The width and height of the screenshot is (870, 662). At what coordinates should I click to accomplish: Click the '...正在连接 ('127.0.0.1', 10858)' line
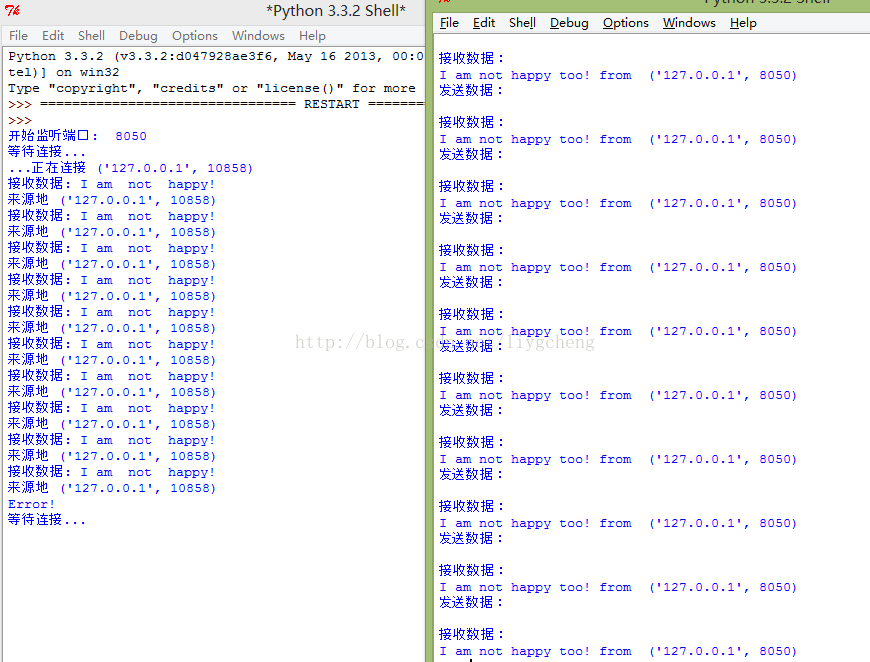130,168
